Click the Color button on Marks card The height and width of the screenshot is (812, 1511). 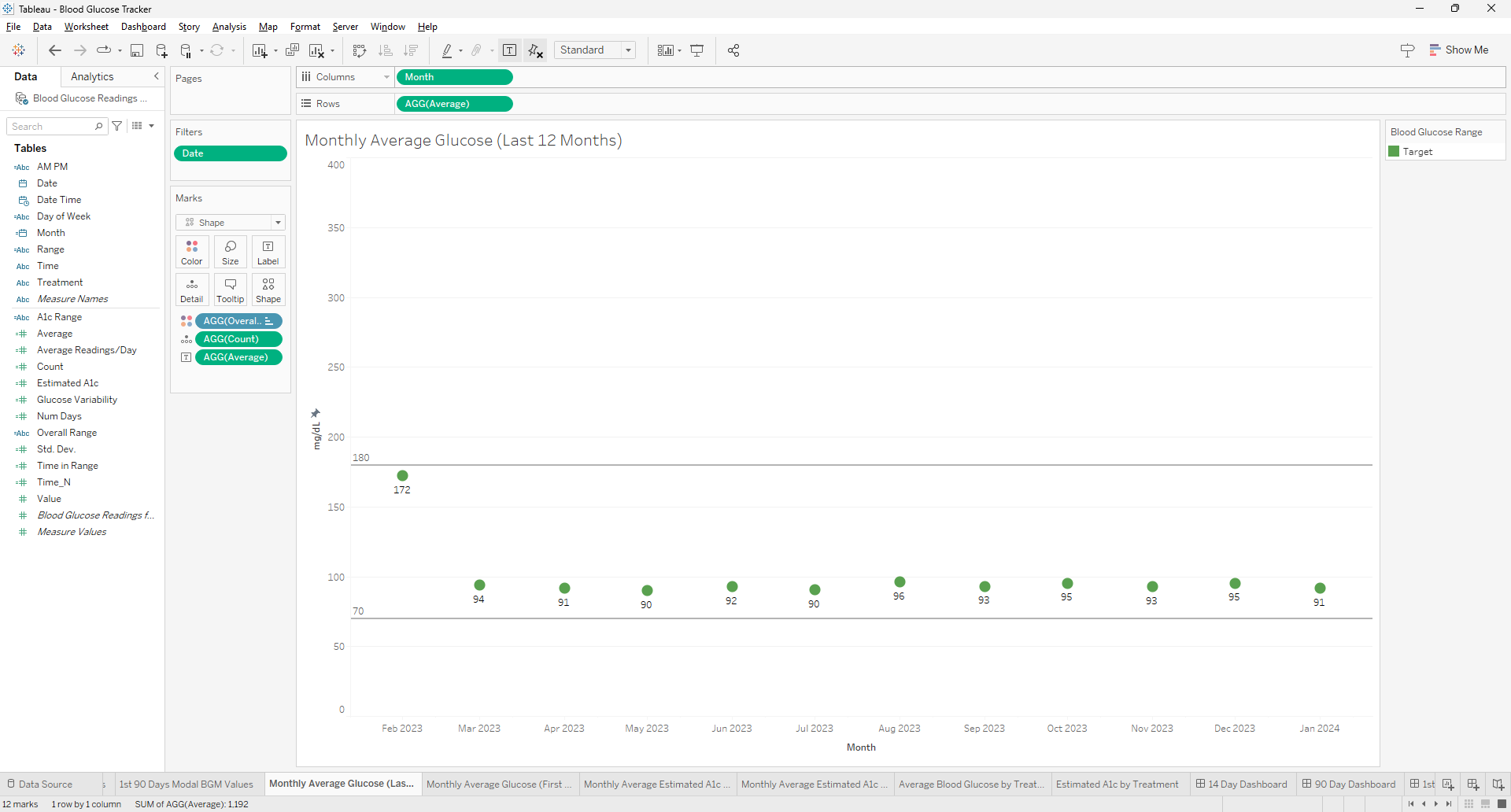point(192,252)
